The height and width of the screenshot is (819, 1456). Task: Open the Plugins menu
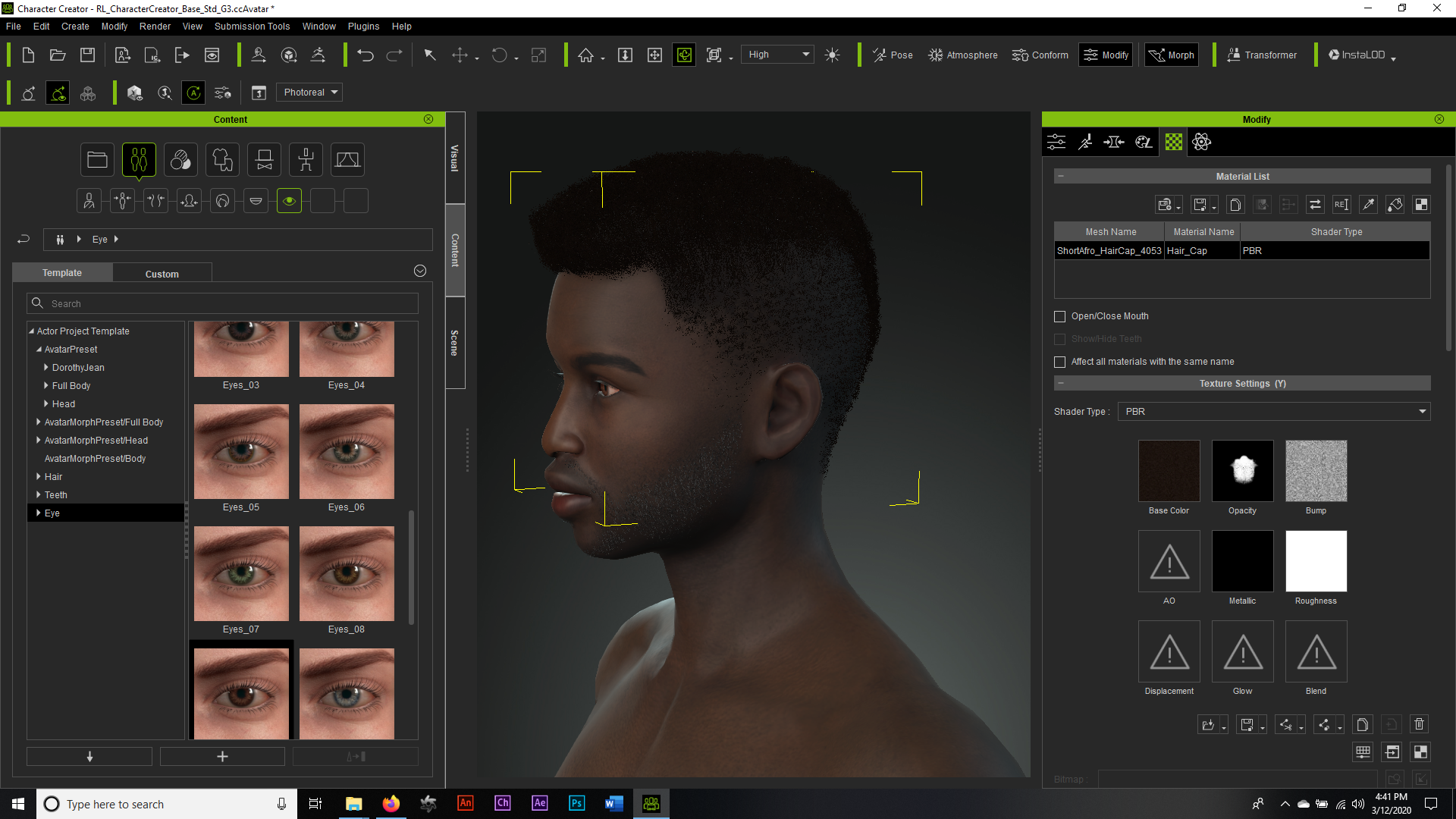[x=363, y=26]
